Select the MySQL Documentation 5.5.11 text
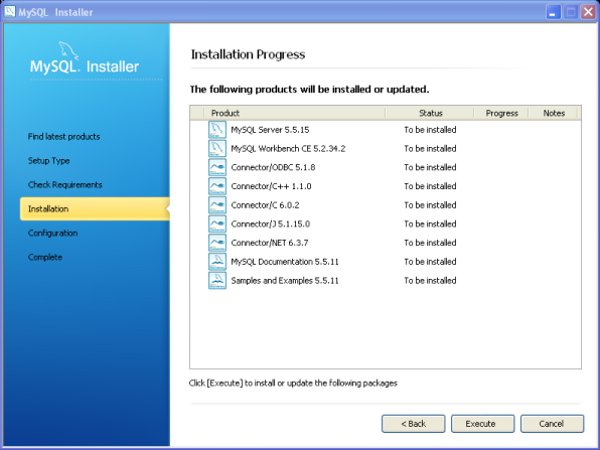 (285, 262)
